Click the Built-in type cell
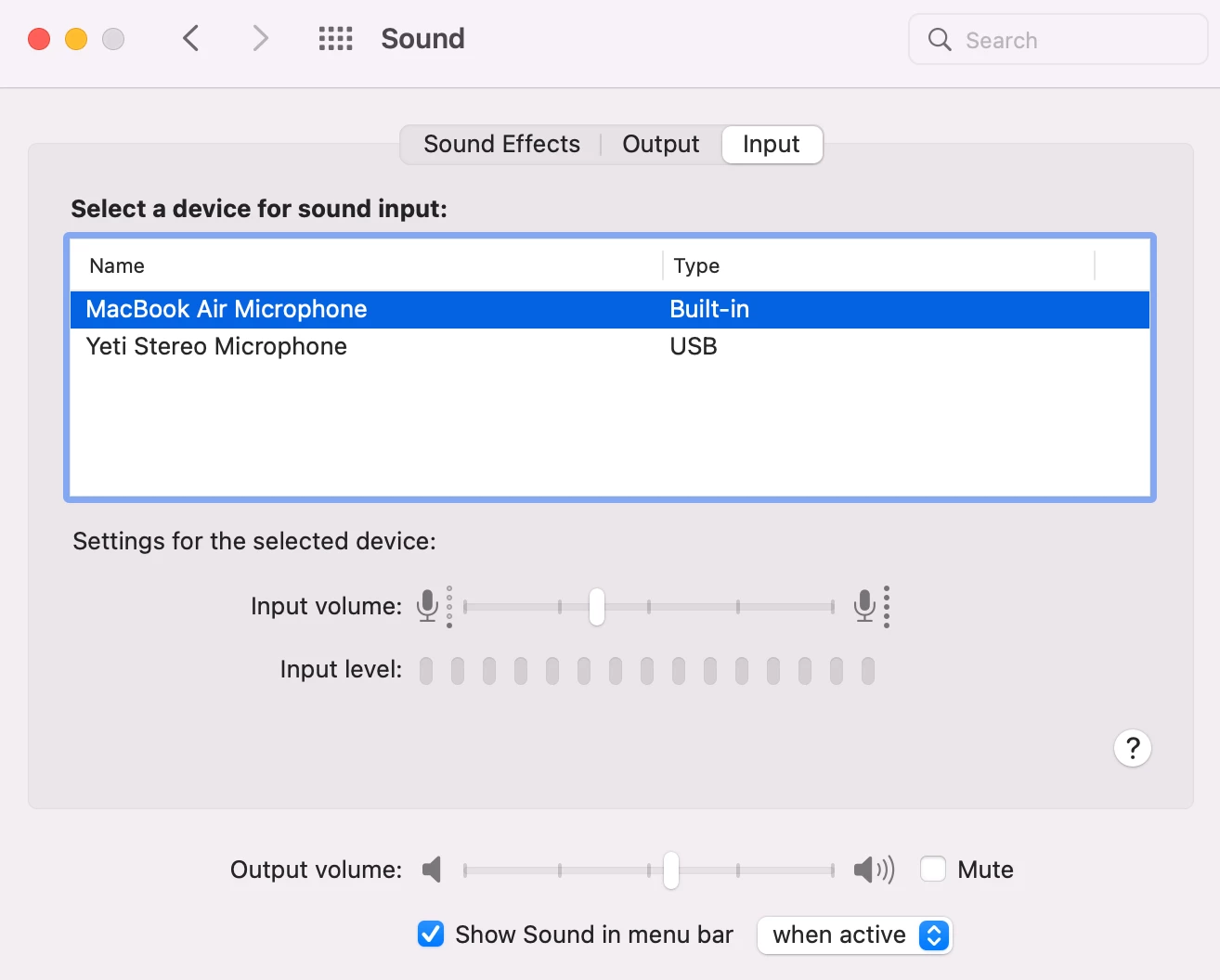The width and height of the screenshot is (1220, 980). click(x=709, y=309)
